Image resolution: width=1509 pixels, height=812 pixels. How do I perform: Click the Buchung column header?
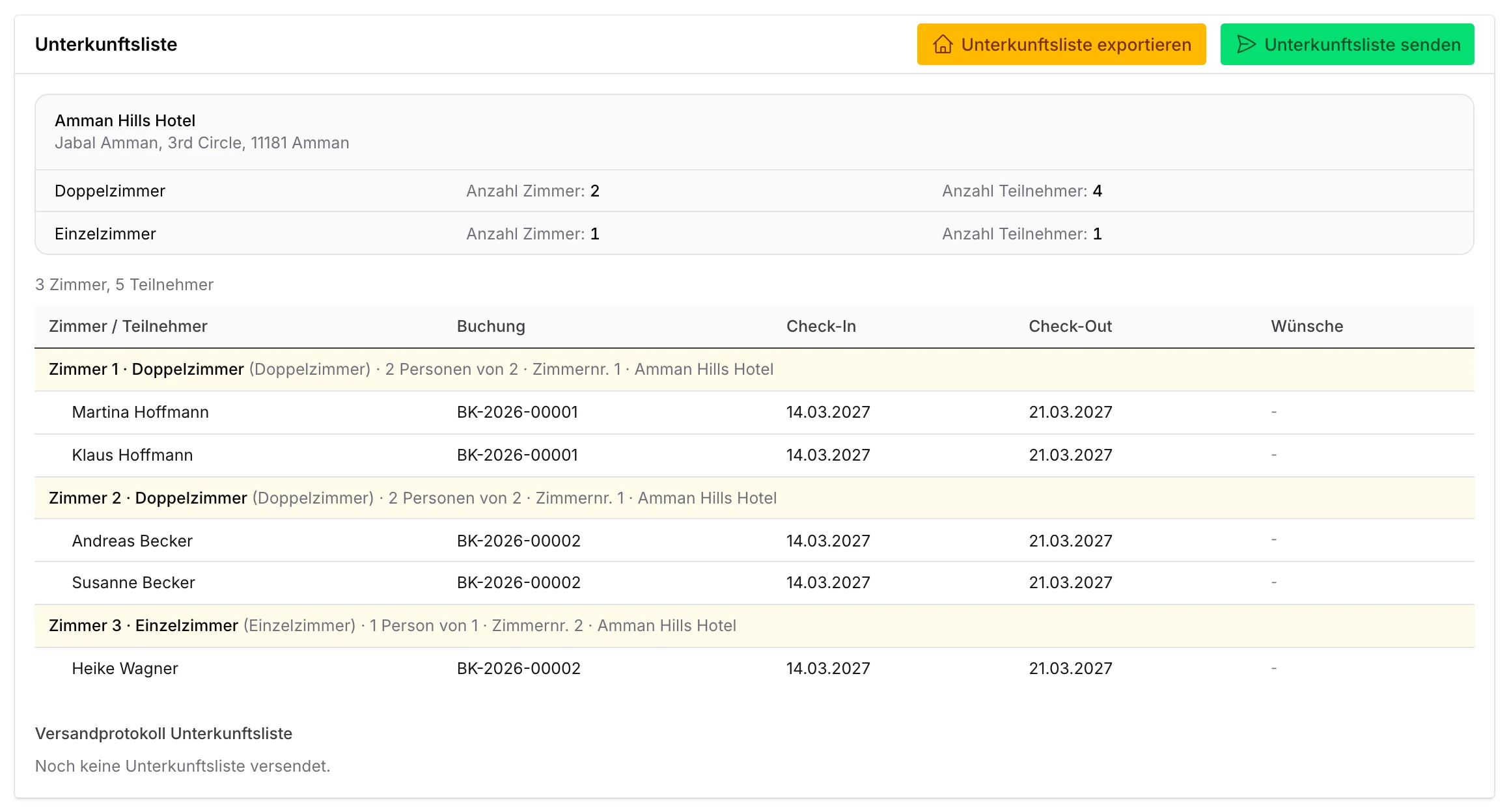click(x=491, y=326)
